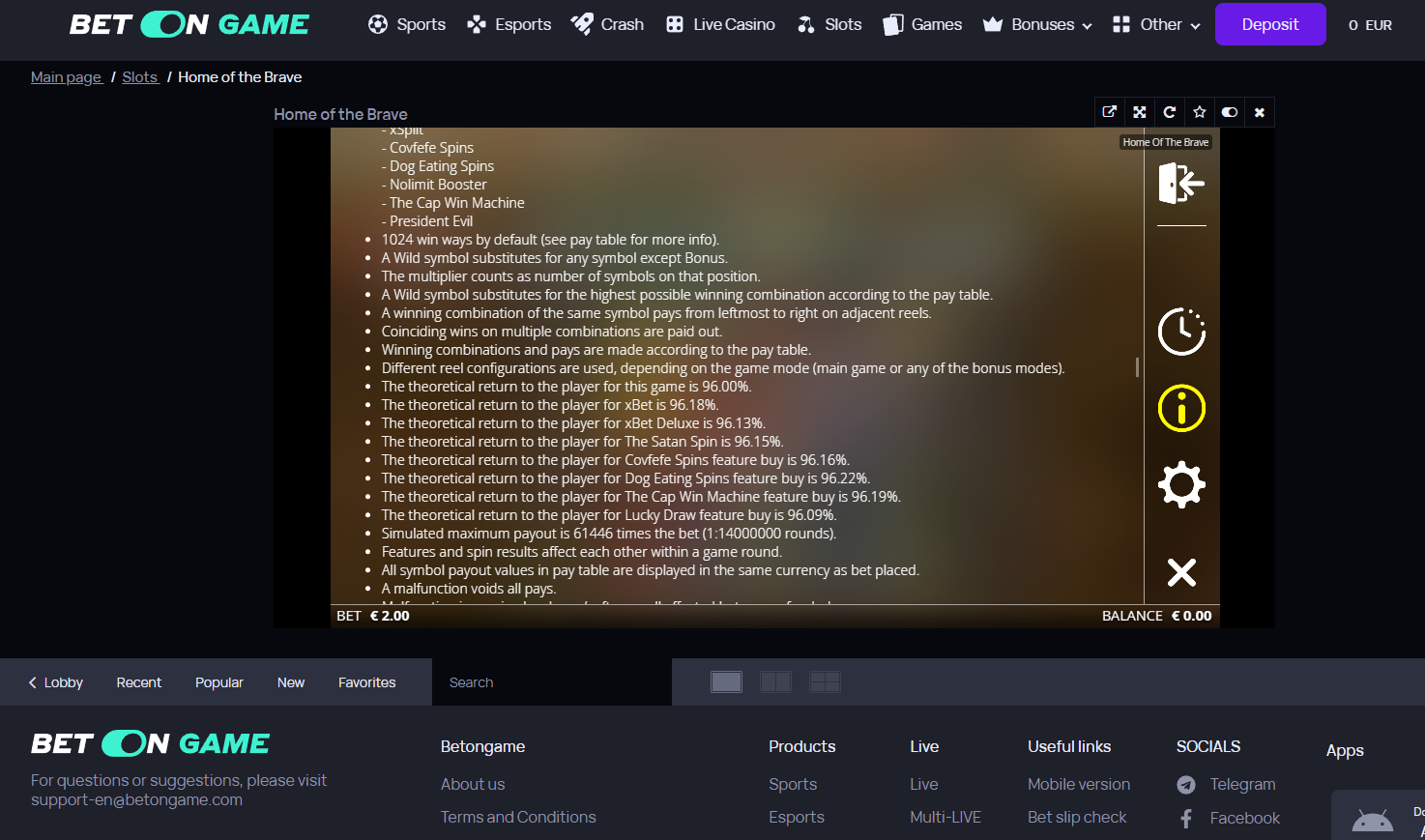Click the President Evil feature line
The image size is (1425, 840).
427,221
